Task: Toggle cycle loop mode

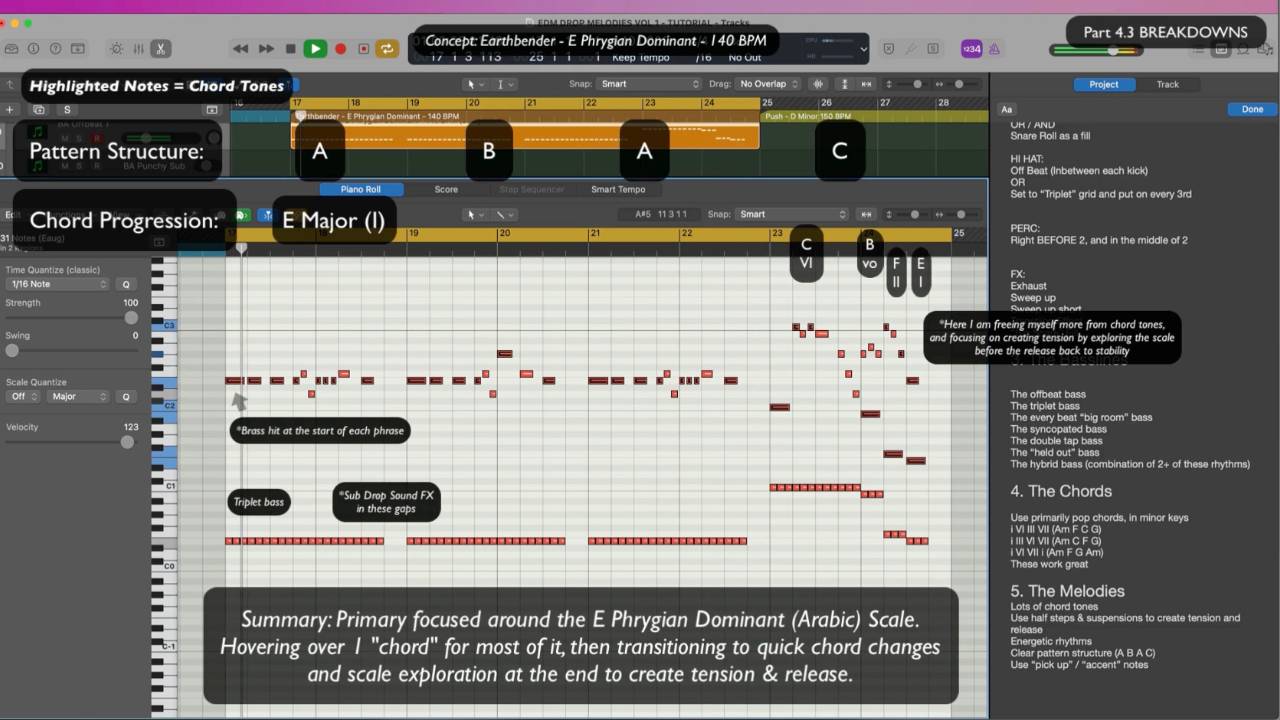Action: pos(387,48)
